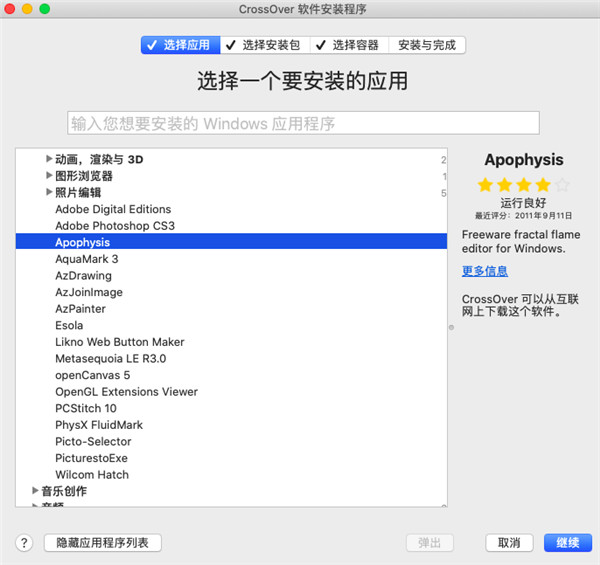Click the 动画，渲染与 3D category label
This screenshot has height=565, width=600.
point(99,159)
